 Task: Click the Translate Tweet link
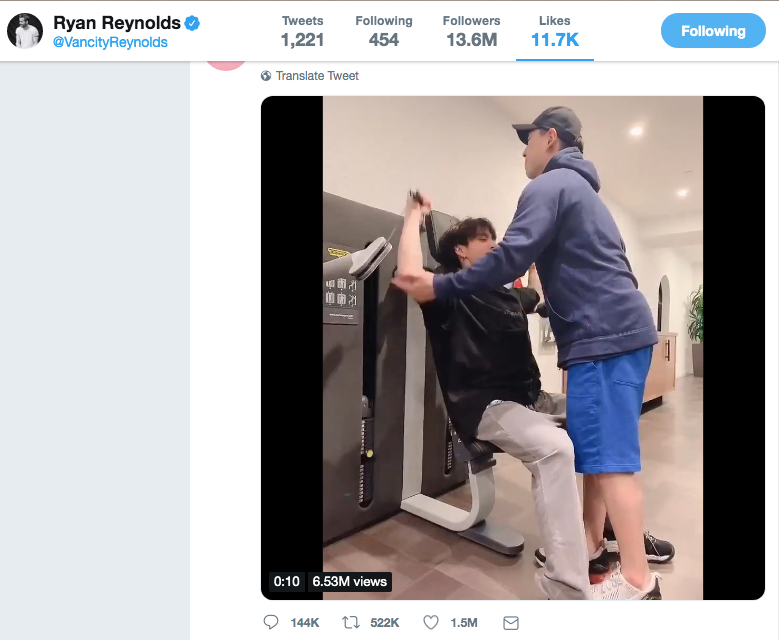click(x=317, y=76)
